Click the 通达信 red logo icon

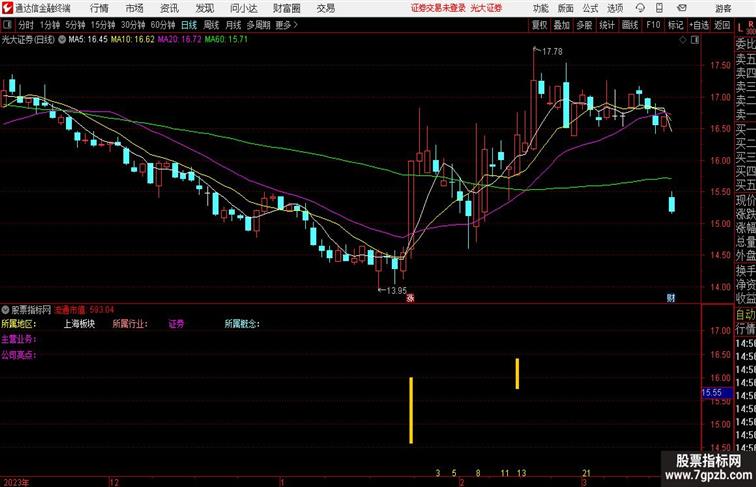[x=7, y=8]
